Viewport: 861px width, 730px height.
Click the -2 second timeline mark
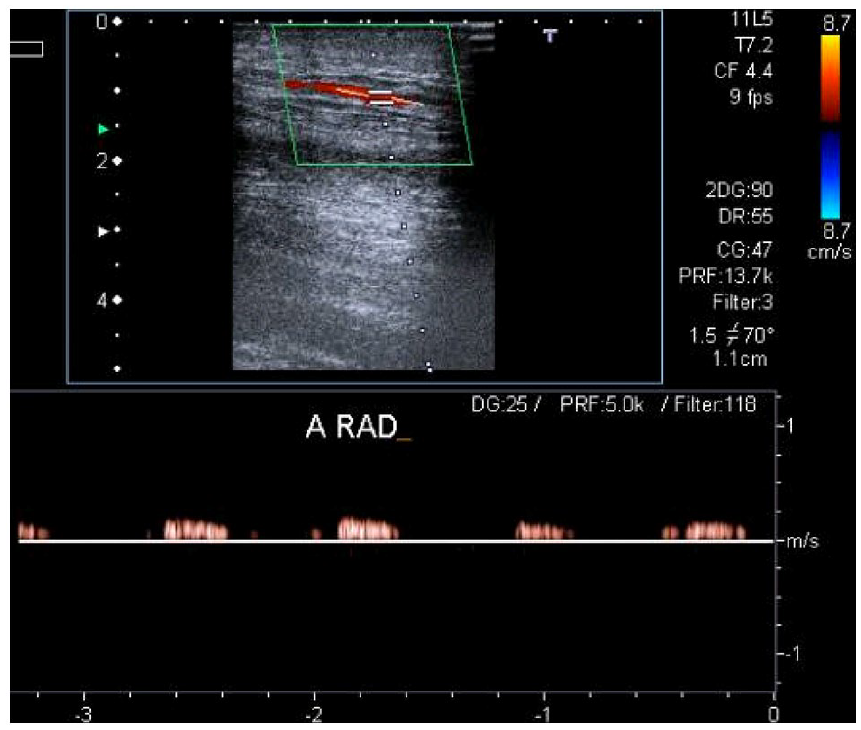pos(314,714)
